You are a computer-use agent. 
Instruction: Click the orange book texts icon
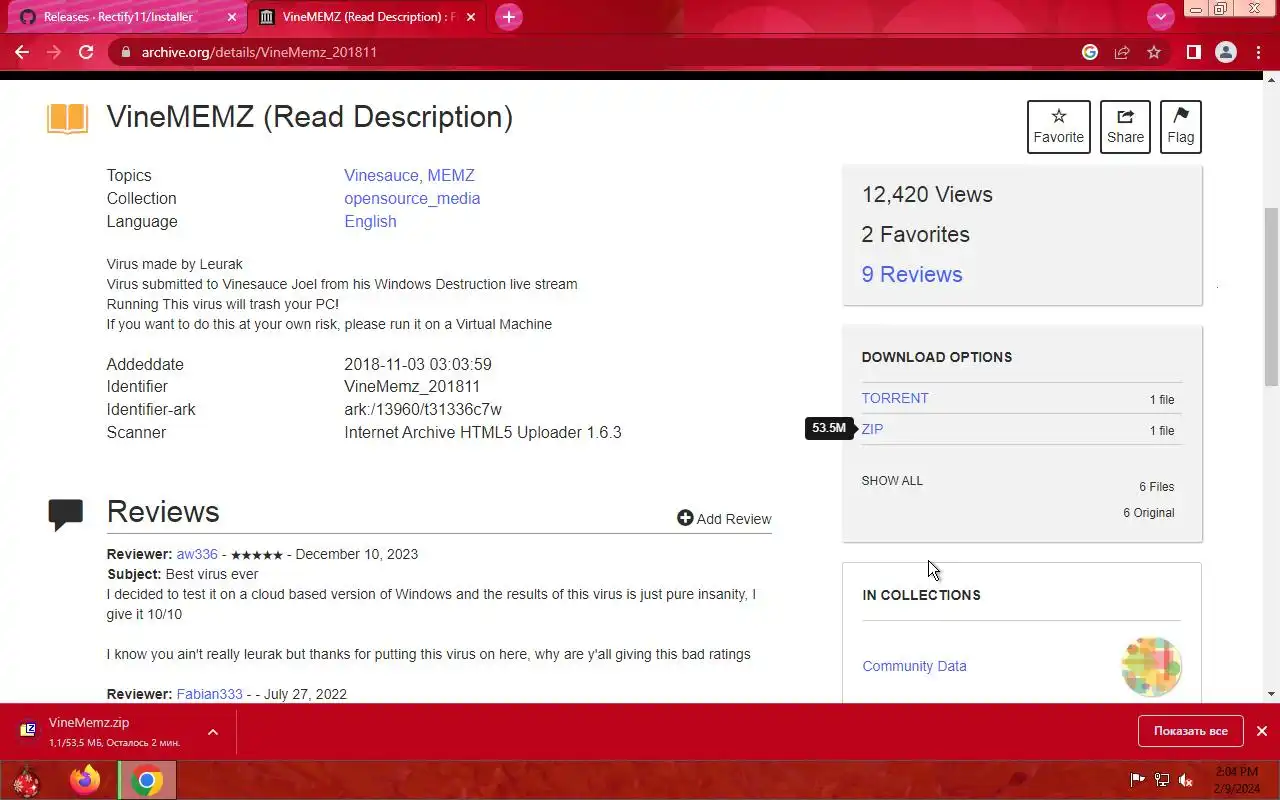68,118
